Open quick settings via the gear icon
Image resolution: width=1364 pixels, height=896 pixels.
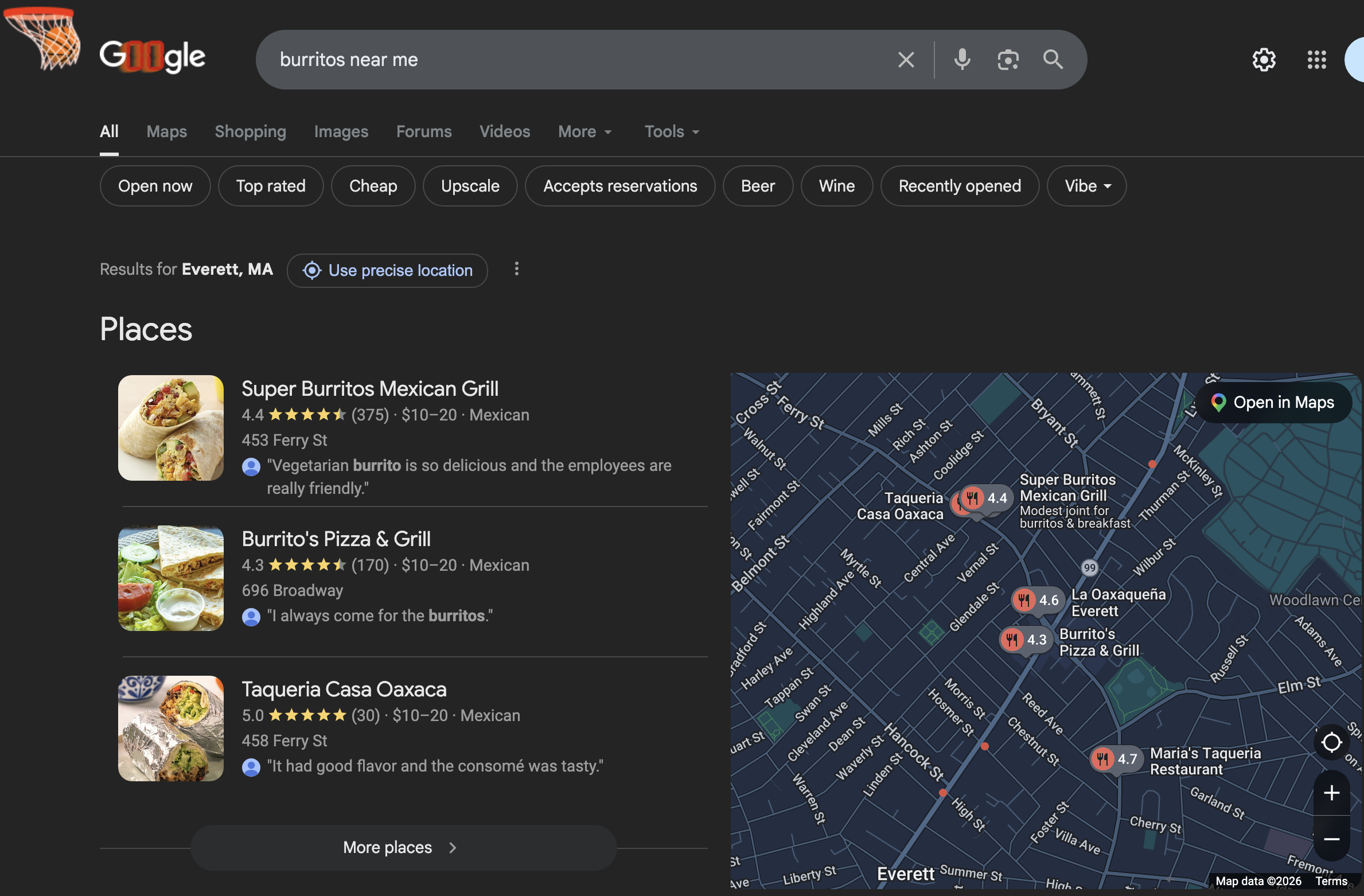click(x=1263, y=59)
